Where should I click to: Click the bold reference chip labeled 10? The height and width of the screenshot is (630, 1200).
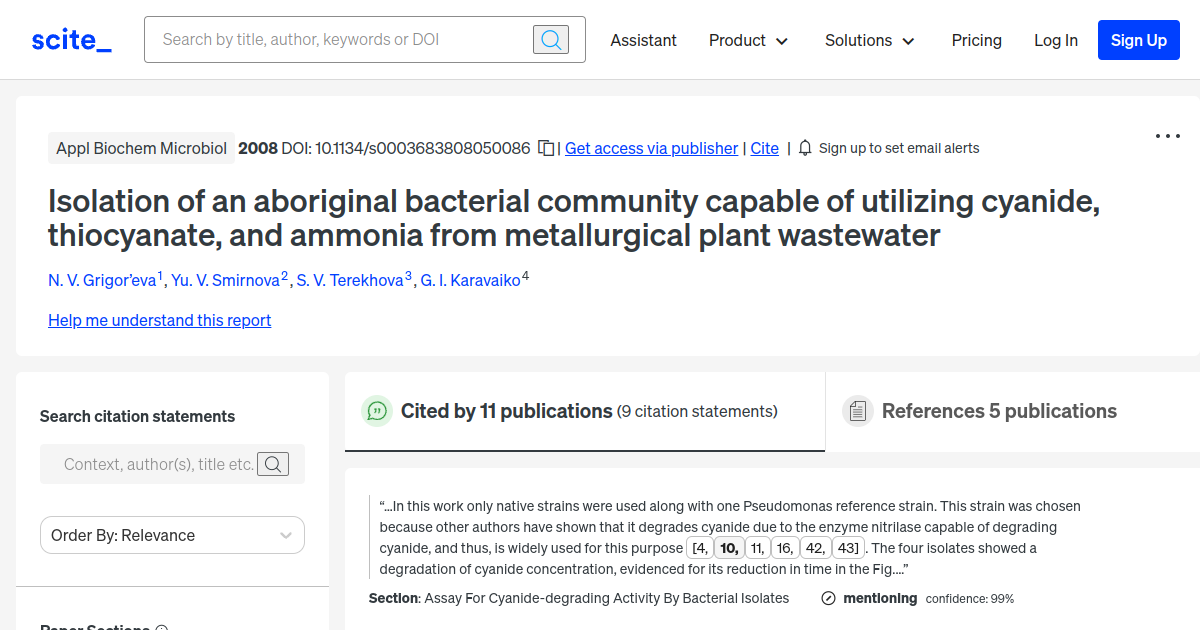(x=727, y=548)
